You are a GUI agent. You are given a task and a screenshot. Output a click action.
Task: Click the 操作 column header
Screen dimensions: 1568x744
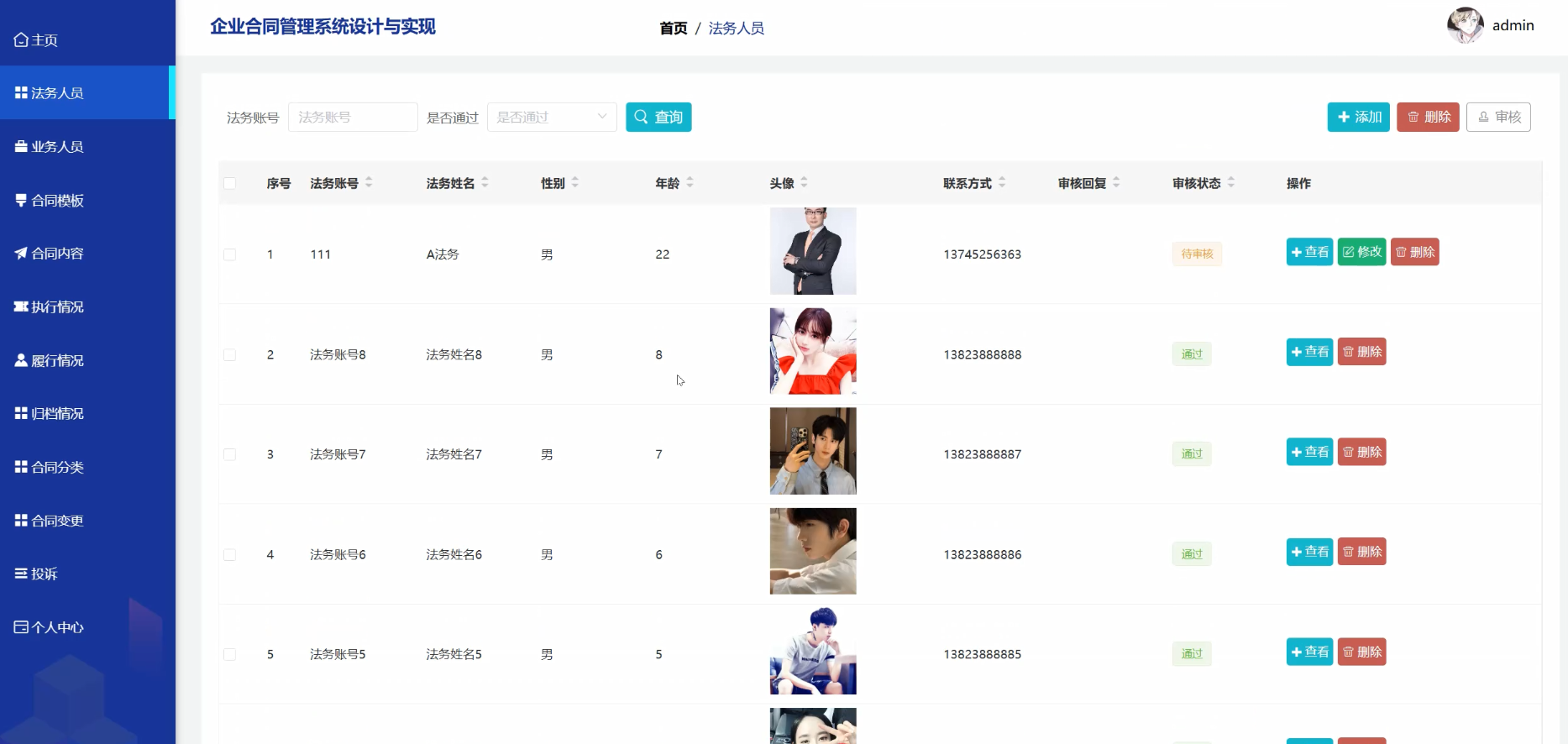[x=1298, y=183]
